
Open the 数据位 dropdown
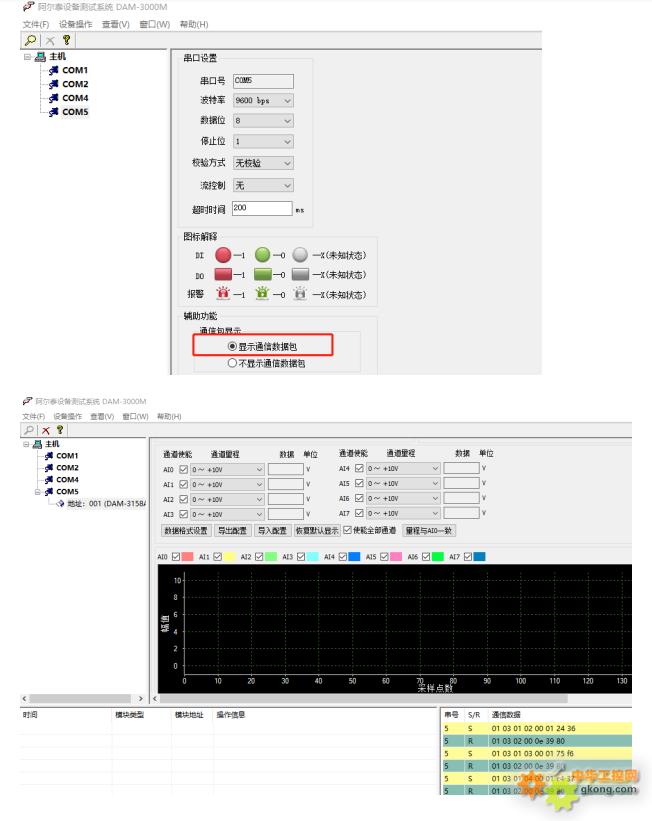click(x=263, y=121)
